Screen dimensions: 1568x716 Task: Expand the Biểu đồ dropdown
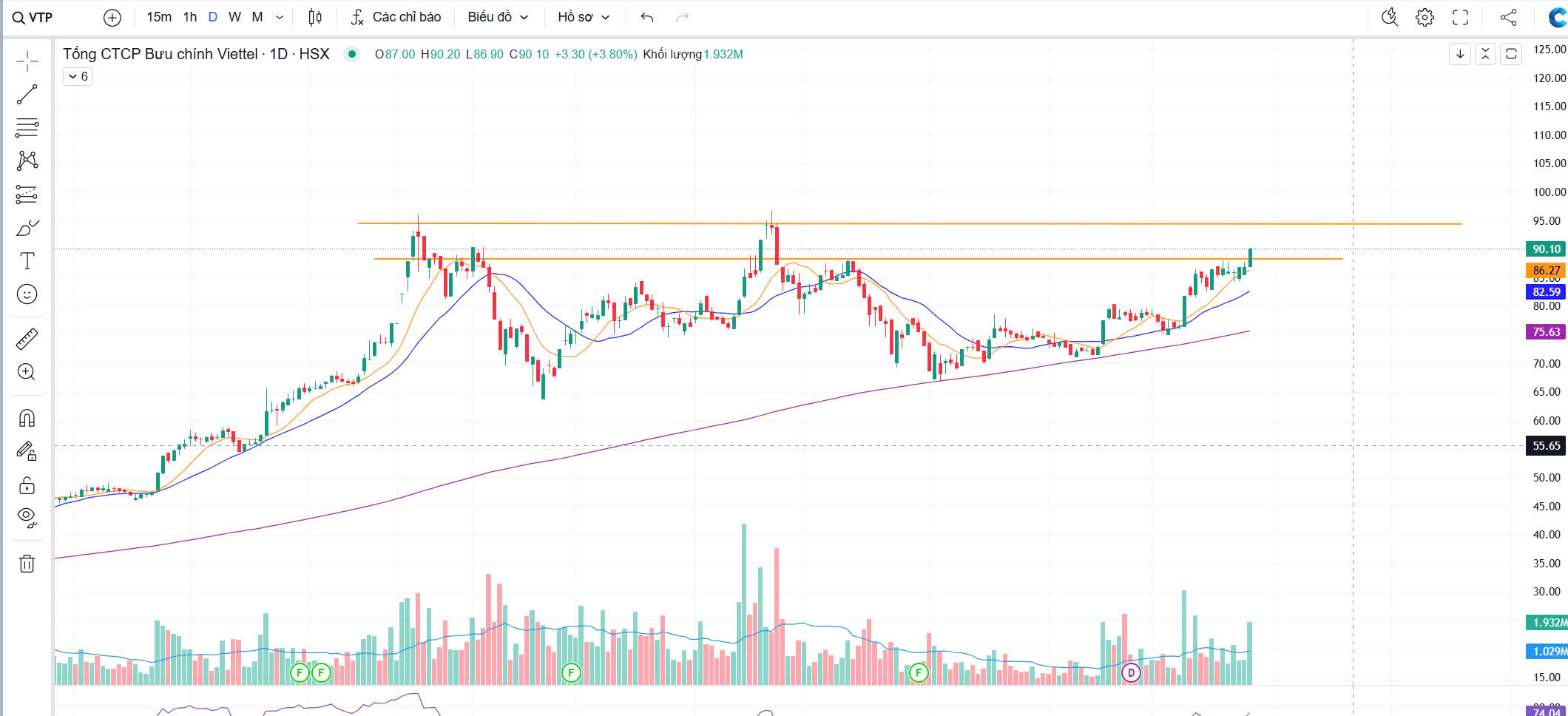(497, 17)
